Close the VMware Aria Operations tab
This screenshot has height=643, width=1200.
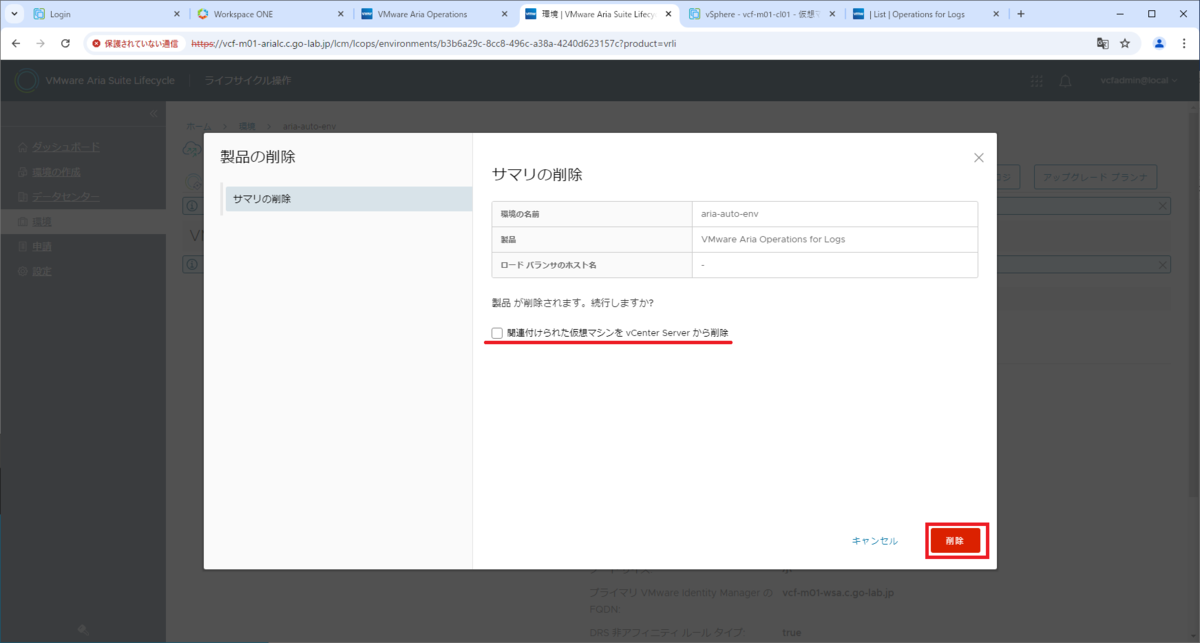coord(505,14)
